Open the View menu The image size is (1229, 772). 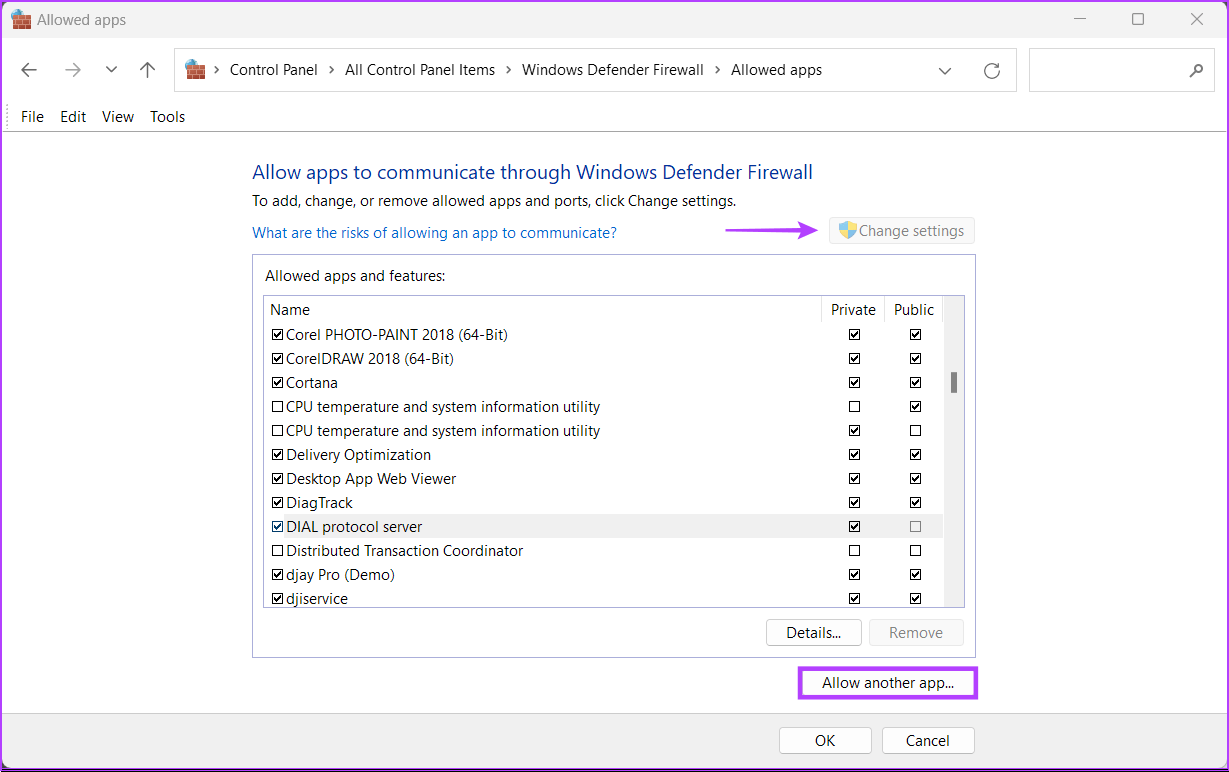[118, 117]
